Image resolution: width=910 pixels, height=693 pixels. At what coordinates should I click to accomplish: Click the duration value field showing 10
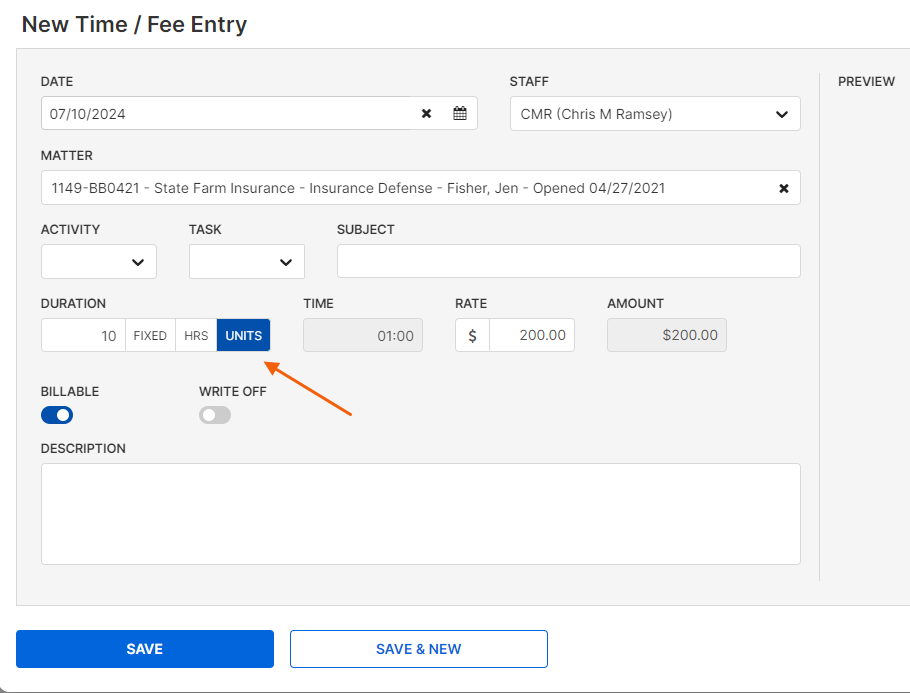(84, 335)
